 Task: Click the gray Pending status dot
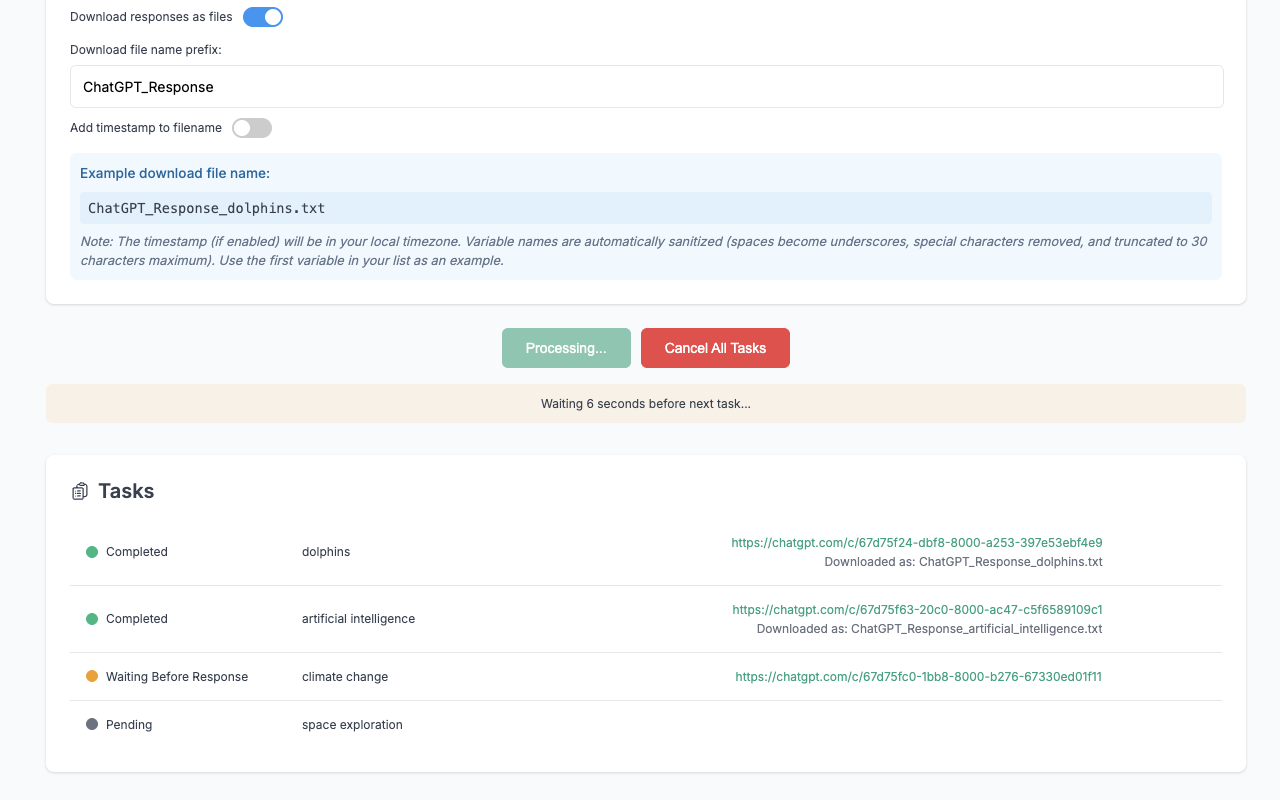coord(92,725)
